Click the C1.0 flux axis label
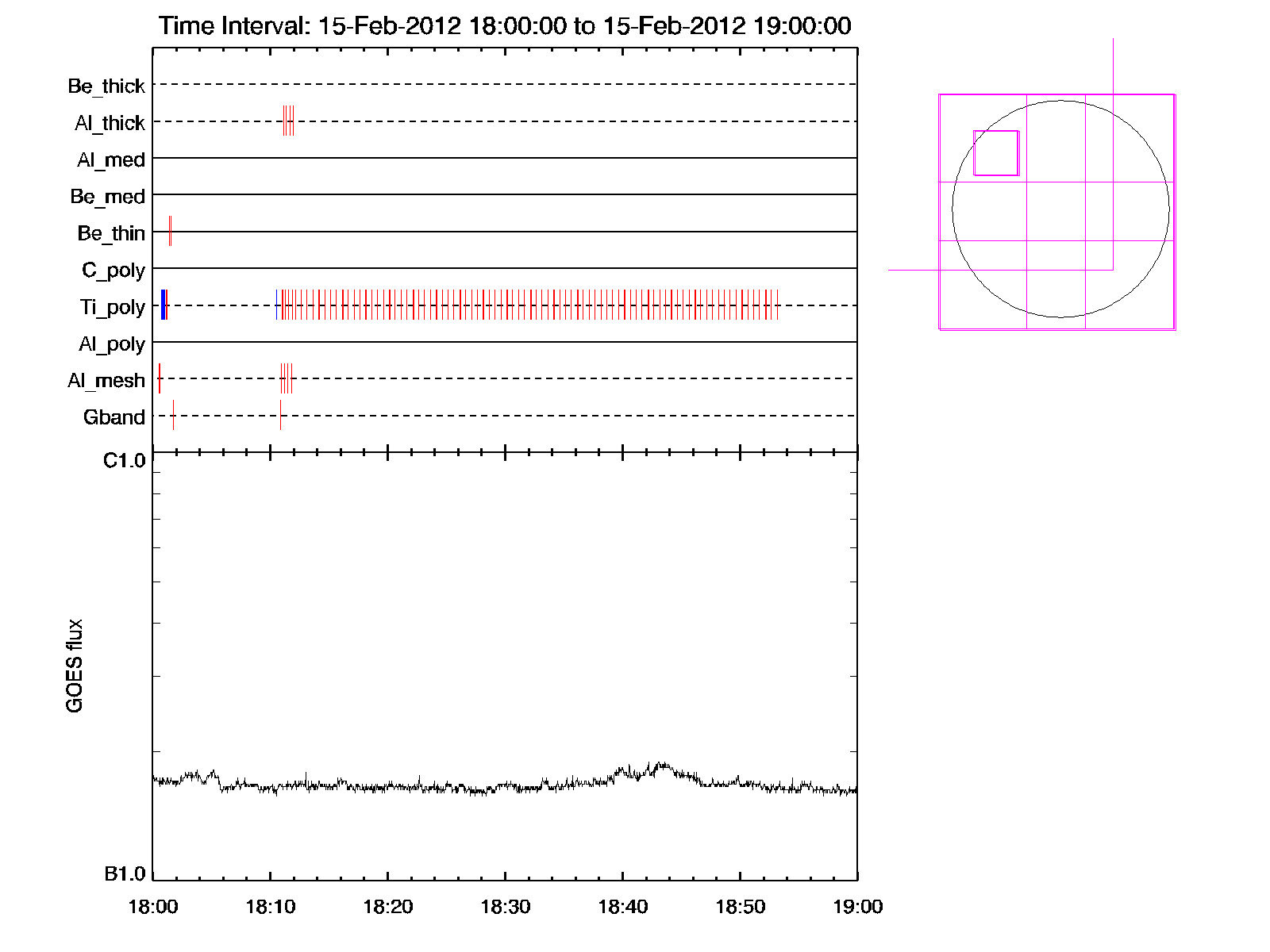Image resolution: width=1270 pixels, height=952 pixels. tap(125, 461)
